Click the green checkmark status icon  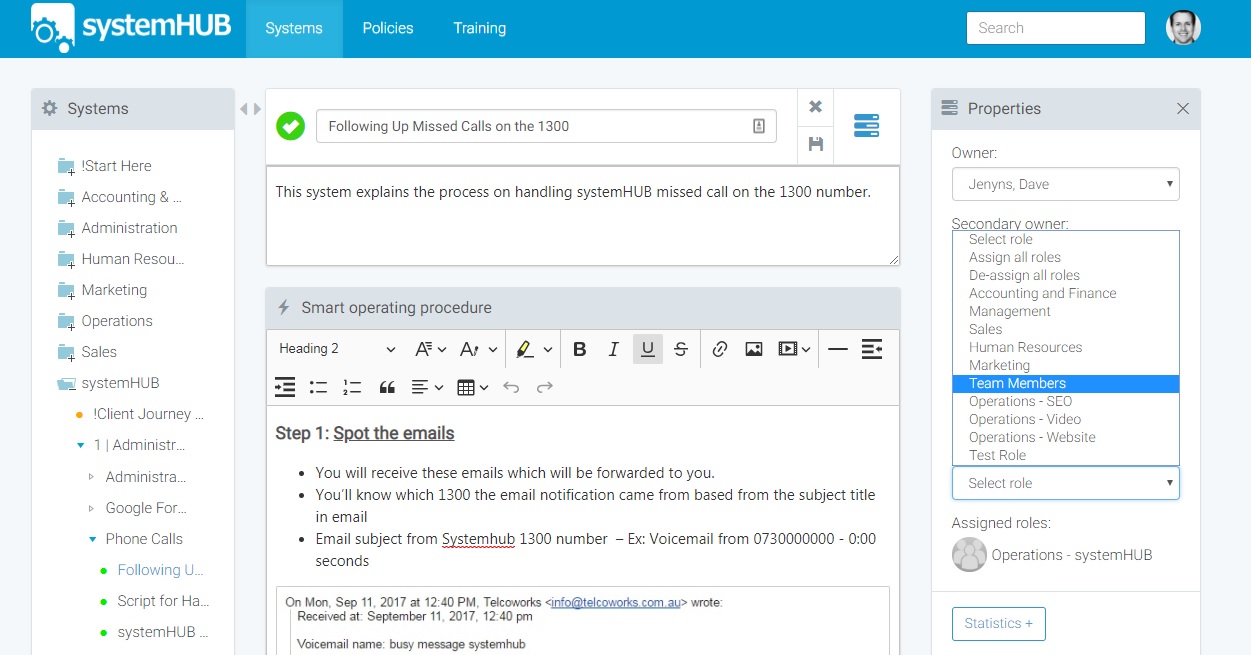290,126
